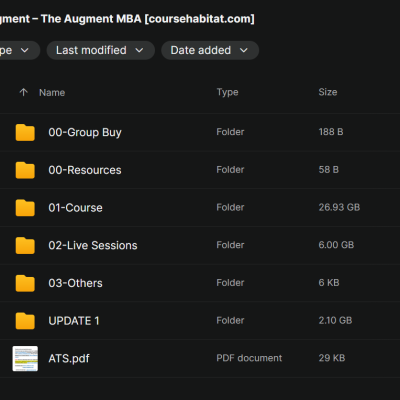400x400 pixels.
Task: Select the UPDATE 1 file name
Action: [74, 321]
